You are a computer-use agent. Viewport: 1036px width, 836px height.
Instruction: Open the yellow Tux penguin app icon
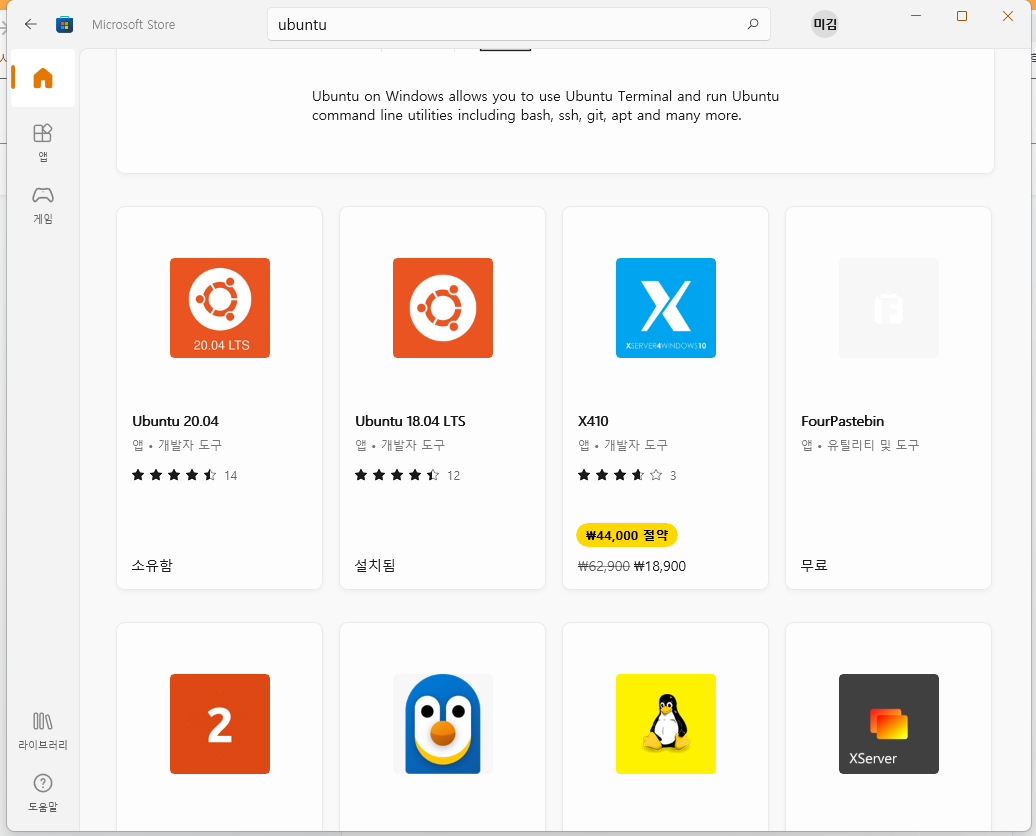[666, 724]
